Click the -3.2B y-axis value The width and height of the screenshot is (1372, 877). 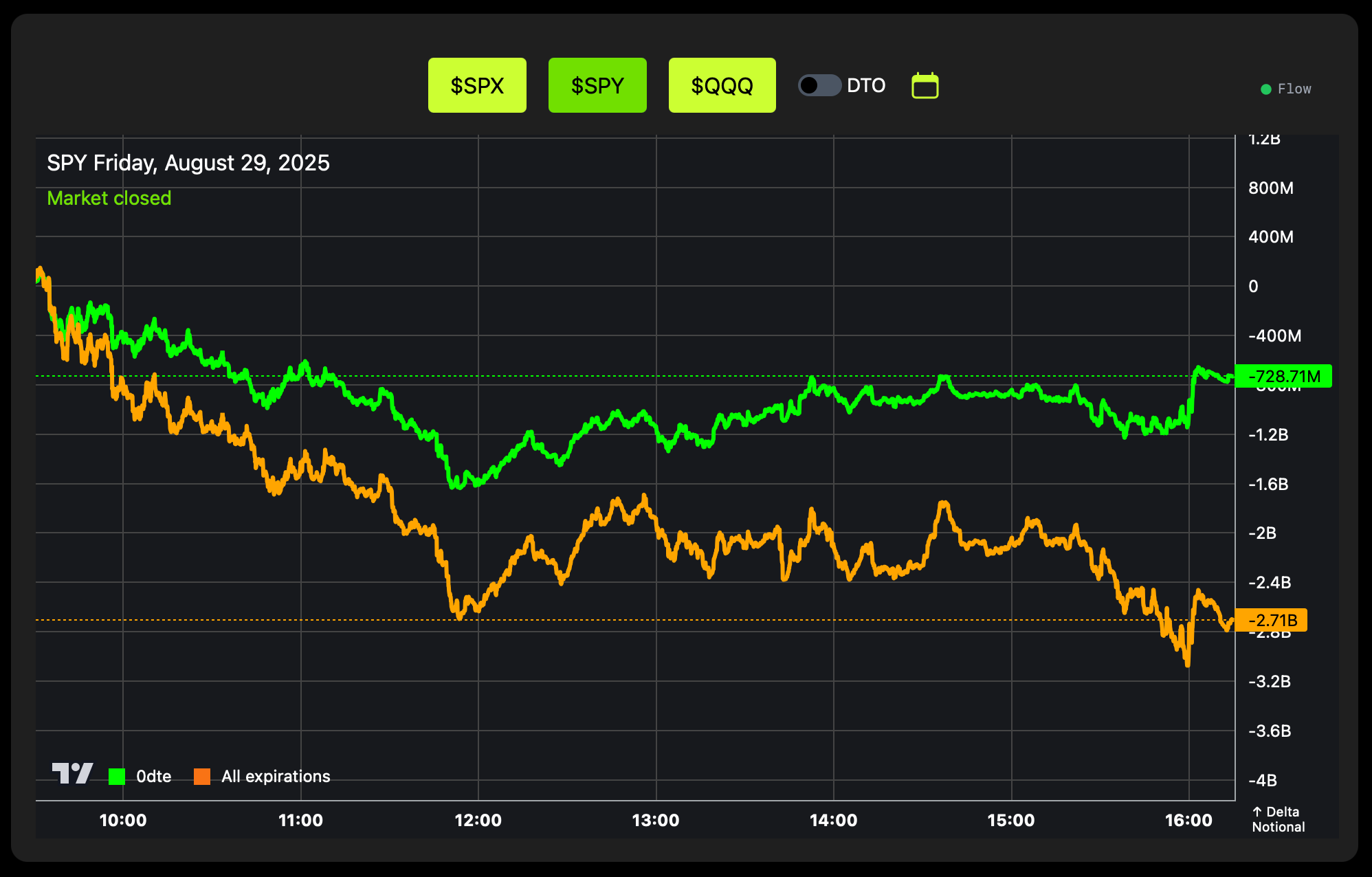(1270, 682)
